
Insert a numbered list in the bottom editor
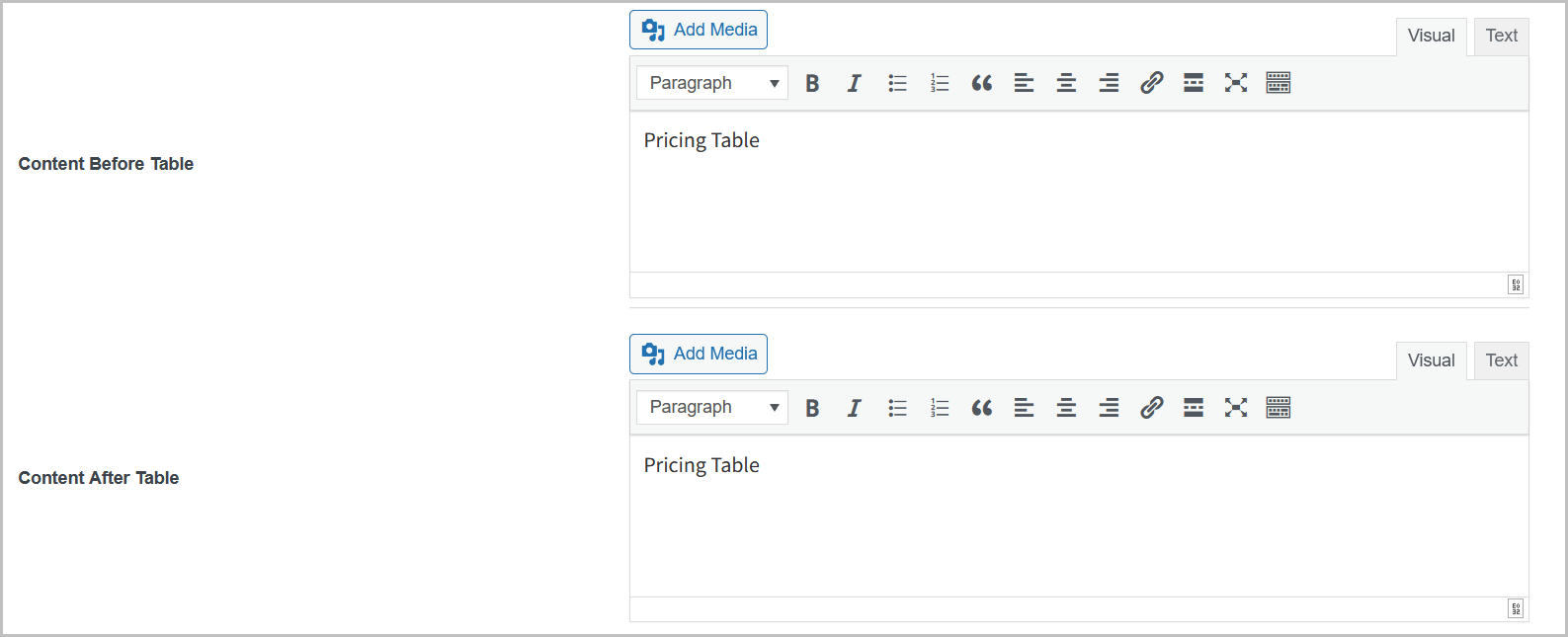tap(939, 407)
